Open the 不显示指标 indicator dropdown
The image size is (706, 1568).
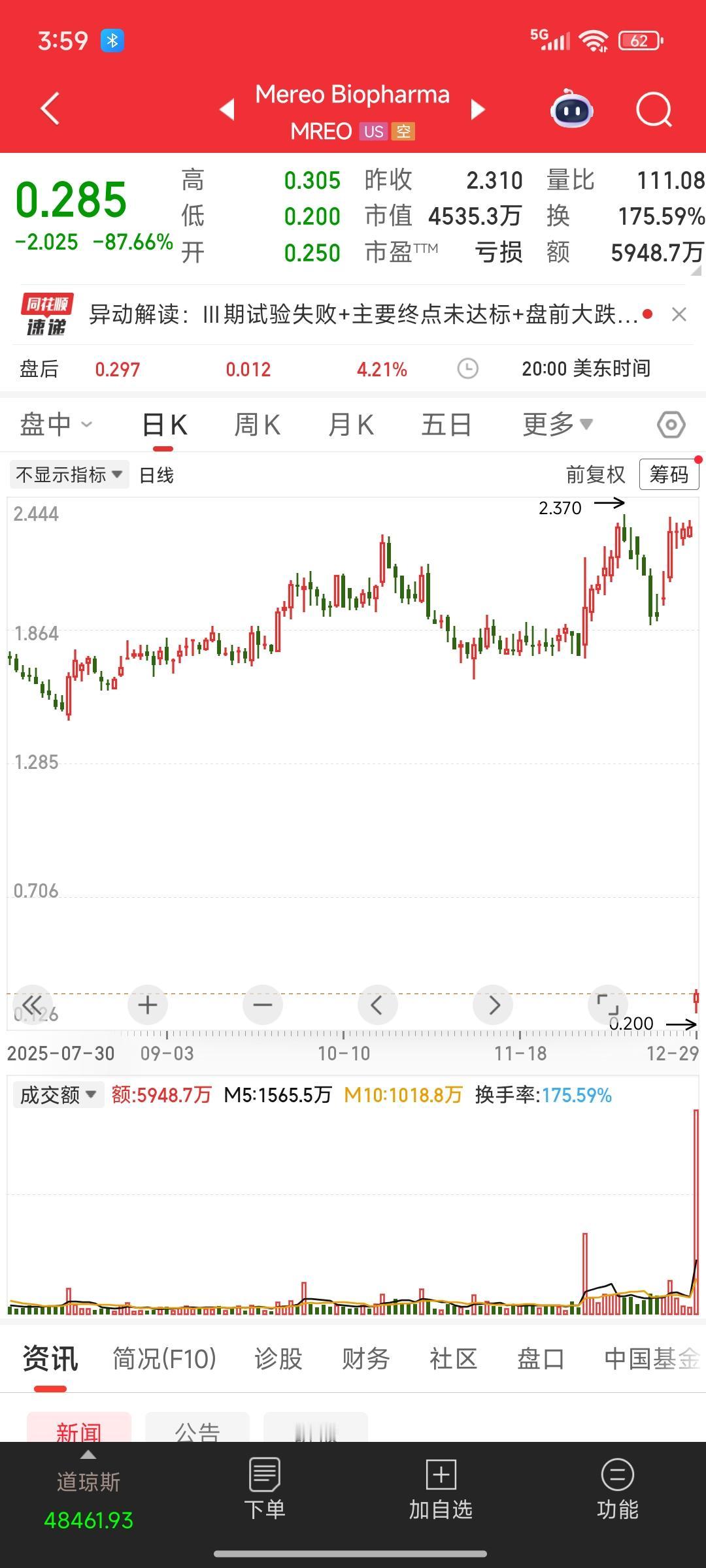click(69, 475)
